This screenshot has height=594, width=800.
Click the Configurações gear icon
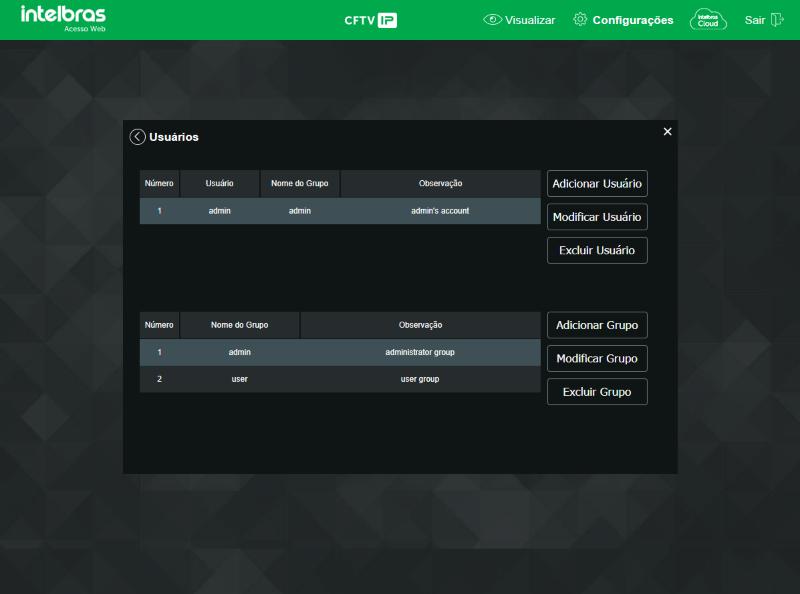pos(580,19)
